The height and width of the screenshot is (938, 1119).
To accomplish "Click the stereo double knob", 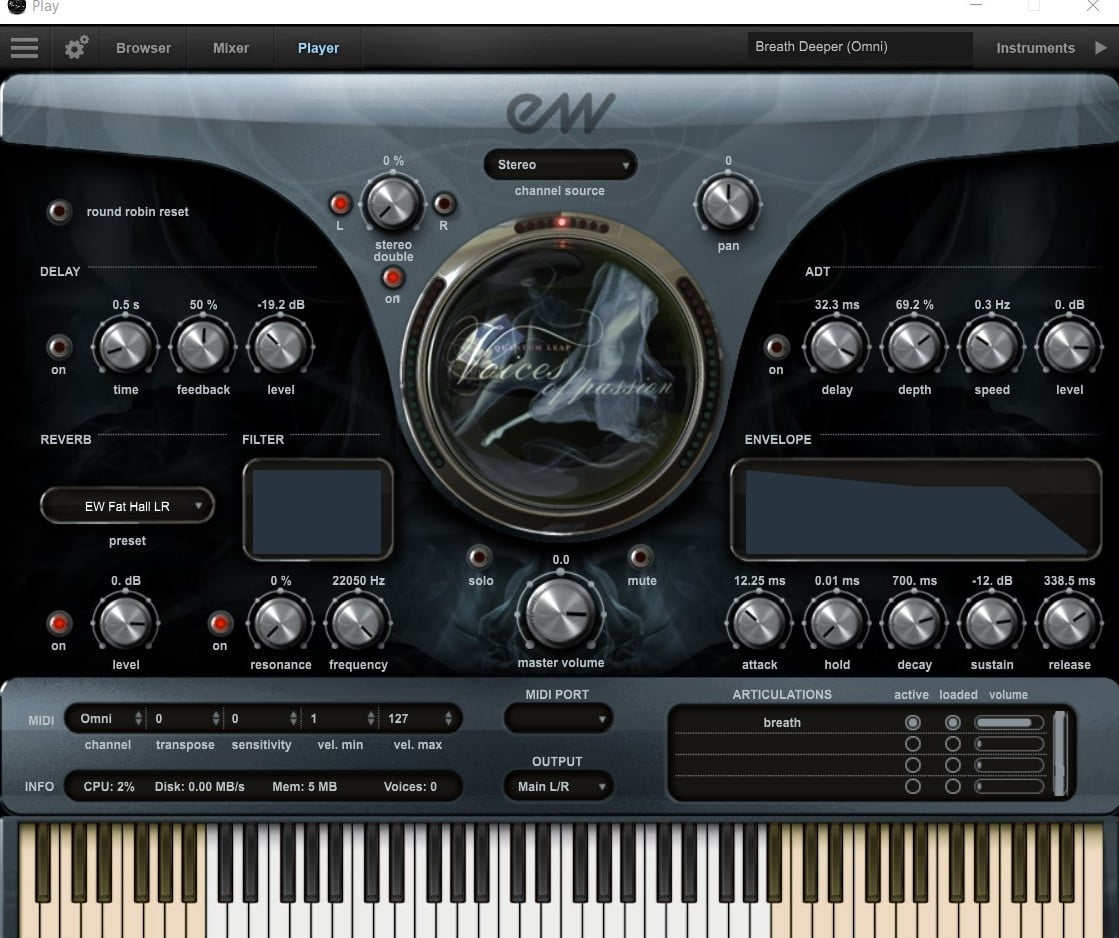I will pos(391,204).
